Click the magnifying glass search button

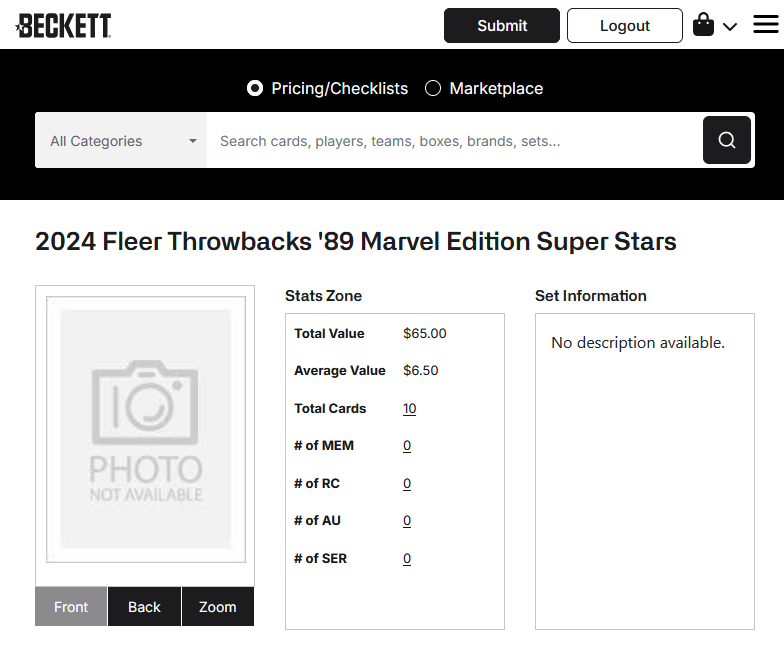click(x=726, y=140)
